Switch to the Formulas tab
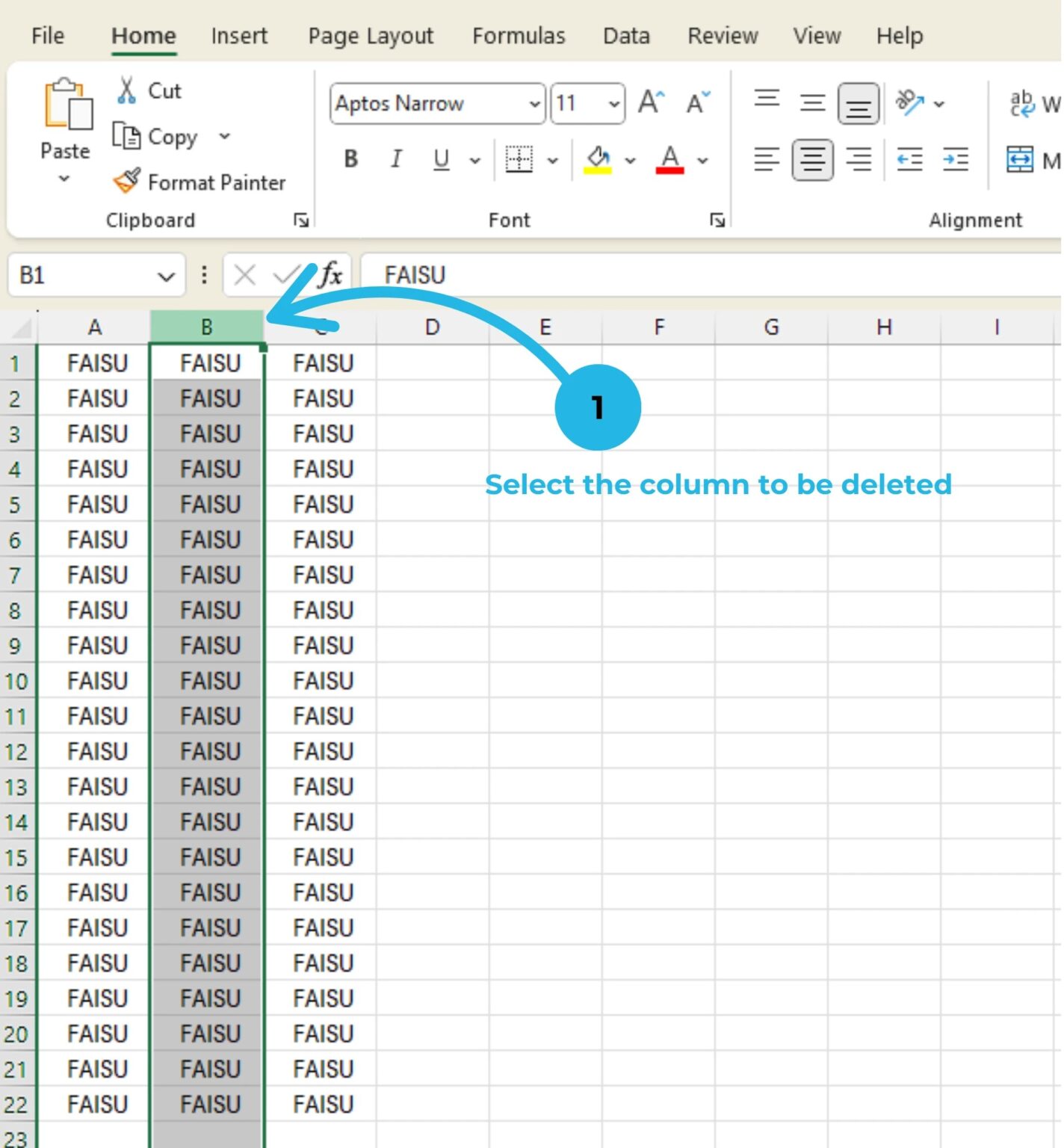Viewport: 1064px width, 1148px height. pyautogui.click(x=519, y=35)
